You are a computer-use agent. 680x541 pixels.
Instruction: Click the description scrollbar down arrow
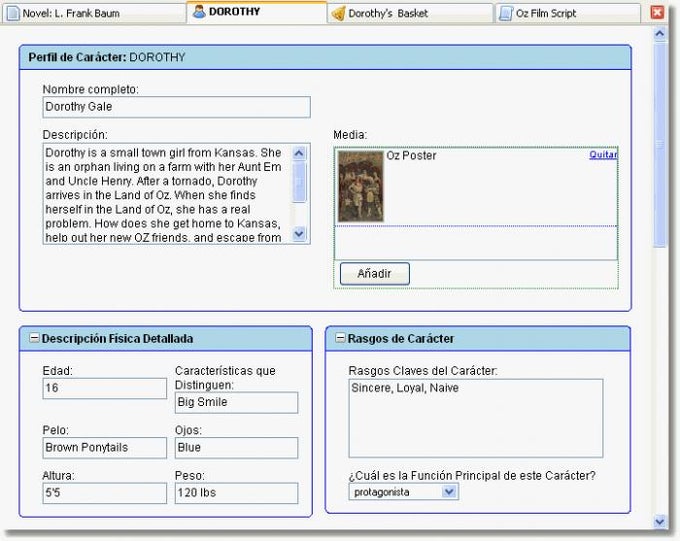pos(299,234)
